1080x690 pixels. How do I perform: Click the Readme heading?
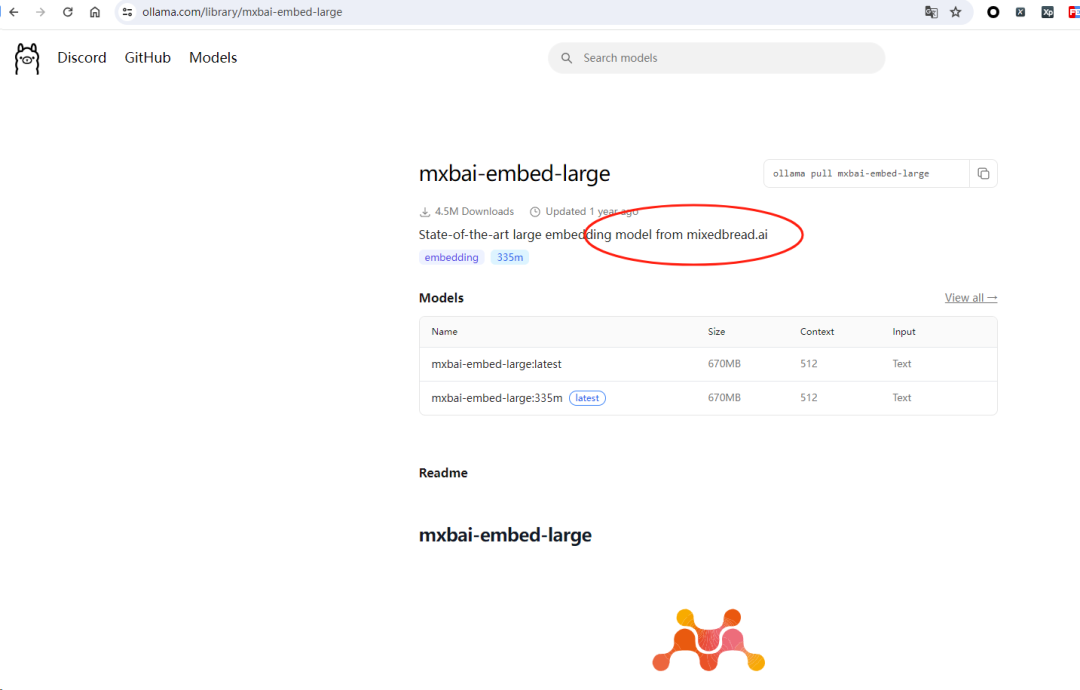coord(443,472)
